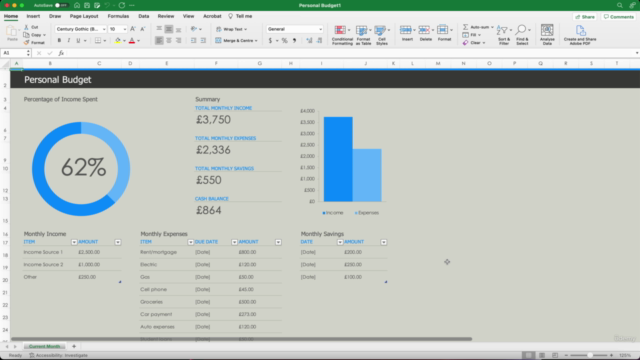
Task: Click the Undo arrow icon
Action: pyautogui.click(x=107, y=5)
